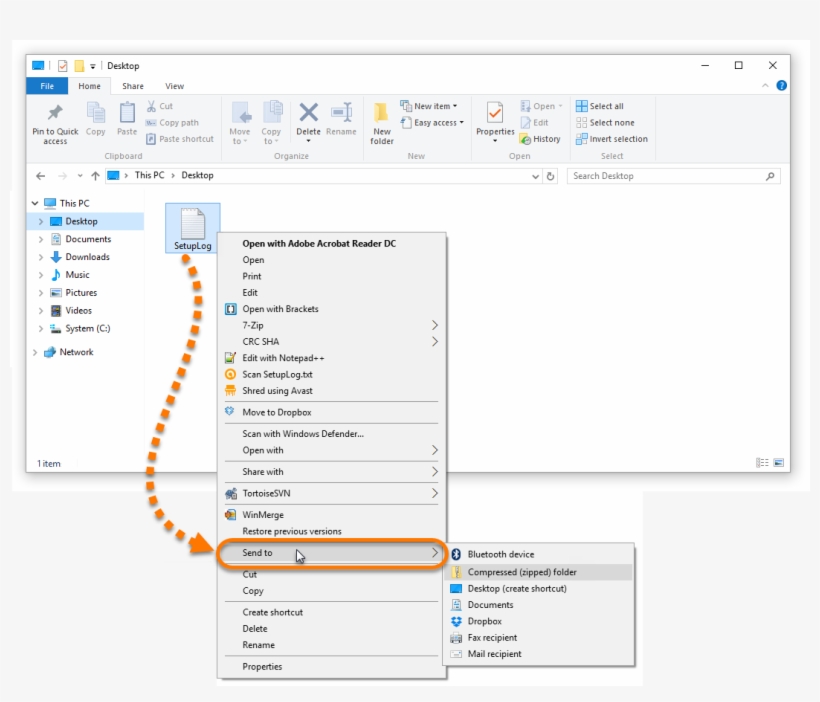Click the Help question mark icon

click(x=781, y=85)
